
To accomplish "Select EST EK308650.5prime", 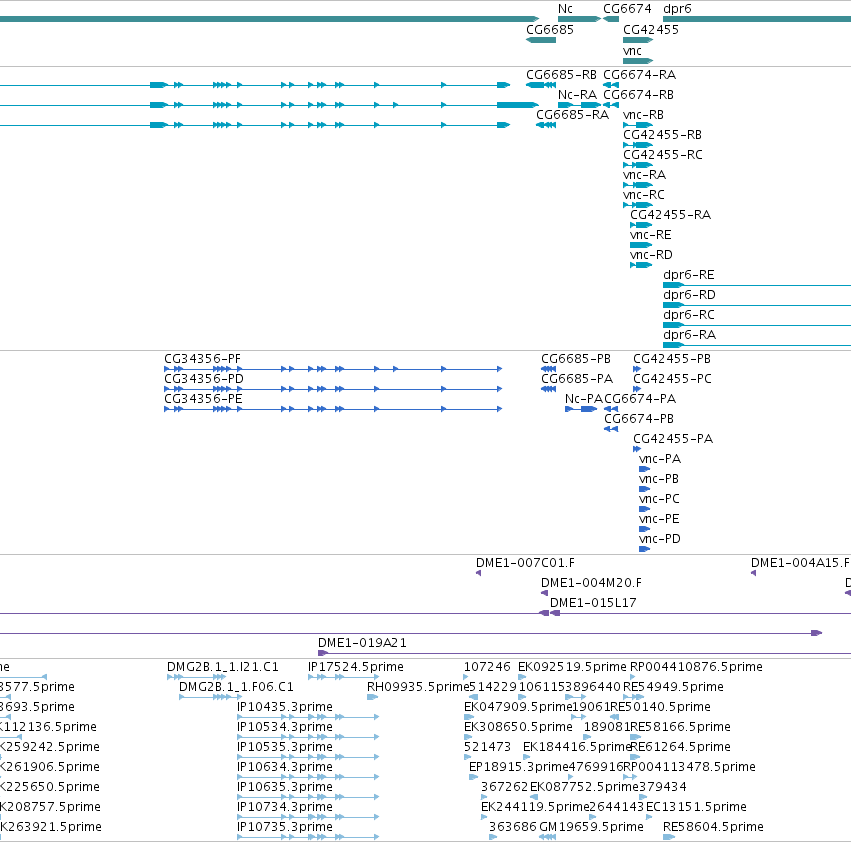I will (x=518, y=727).
